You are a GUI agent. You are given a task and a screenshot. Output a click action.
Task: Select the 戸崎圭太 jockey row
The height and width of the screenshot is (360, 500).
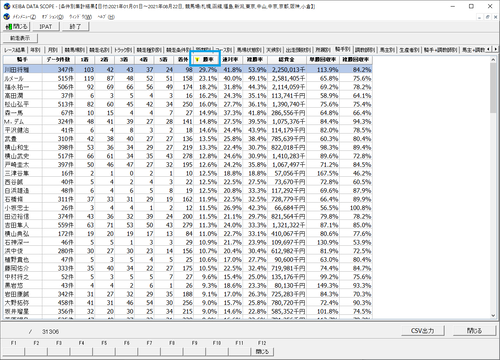(x=188, y=165)
